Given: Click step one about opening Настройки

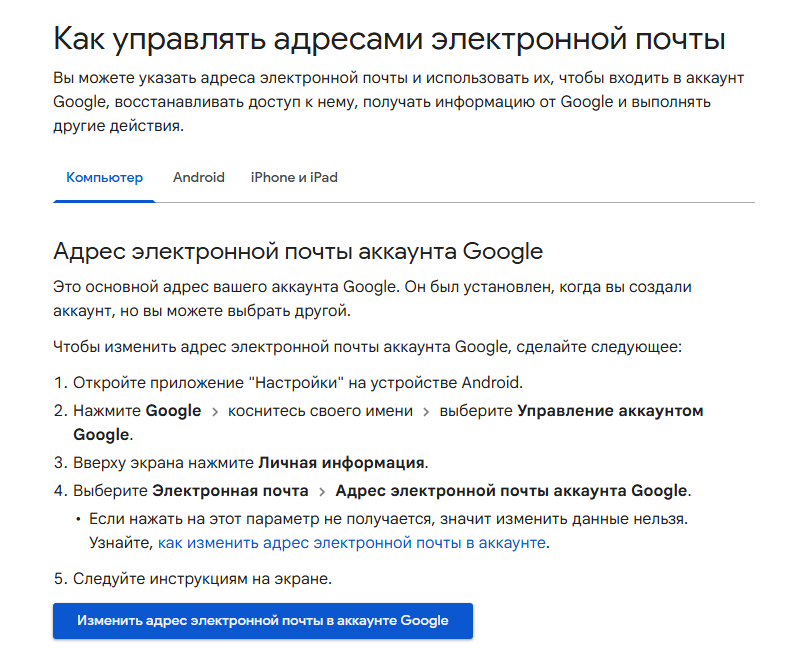Looking at the screenshot, I should pos(297,383).
